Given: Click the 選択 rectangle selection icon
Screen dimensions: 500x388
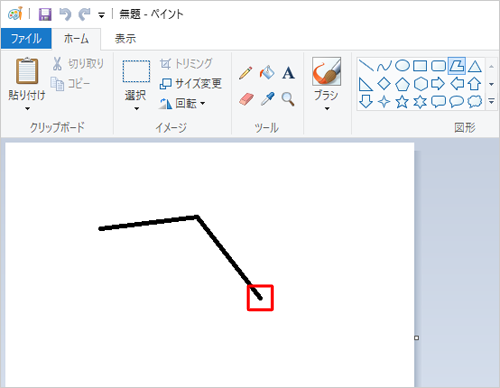Looking at the screenshot, I should click(136, 71).
